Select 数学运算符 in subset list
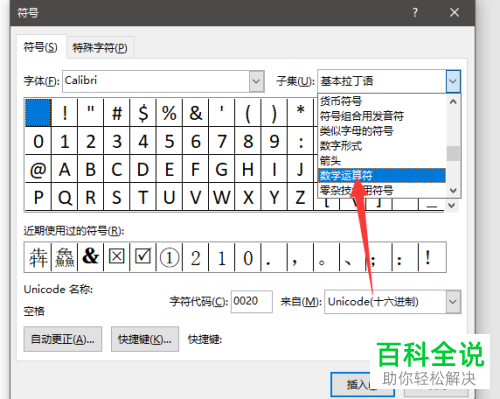 point(382,175)
